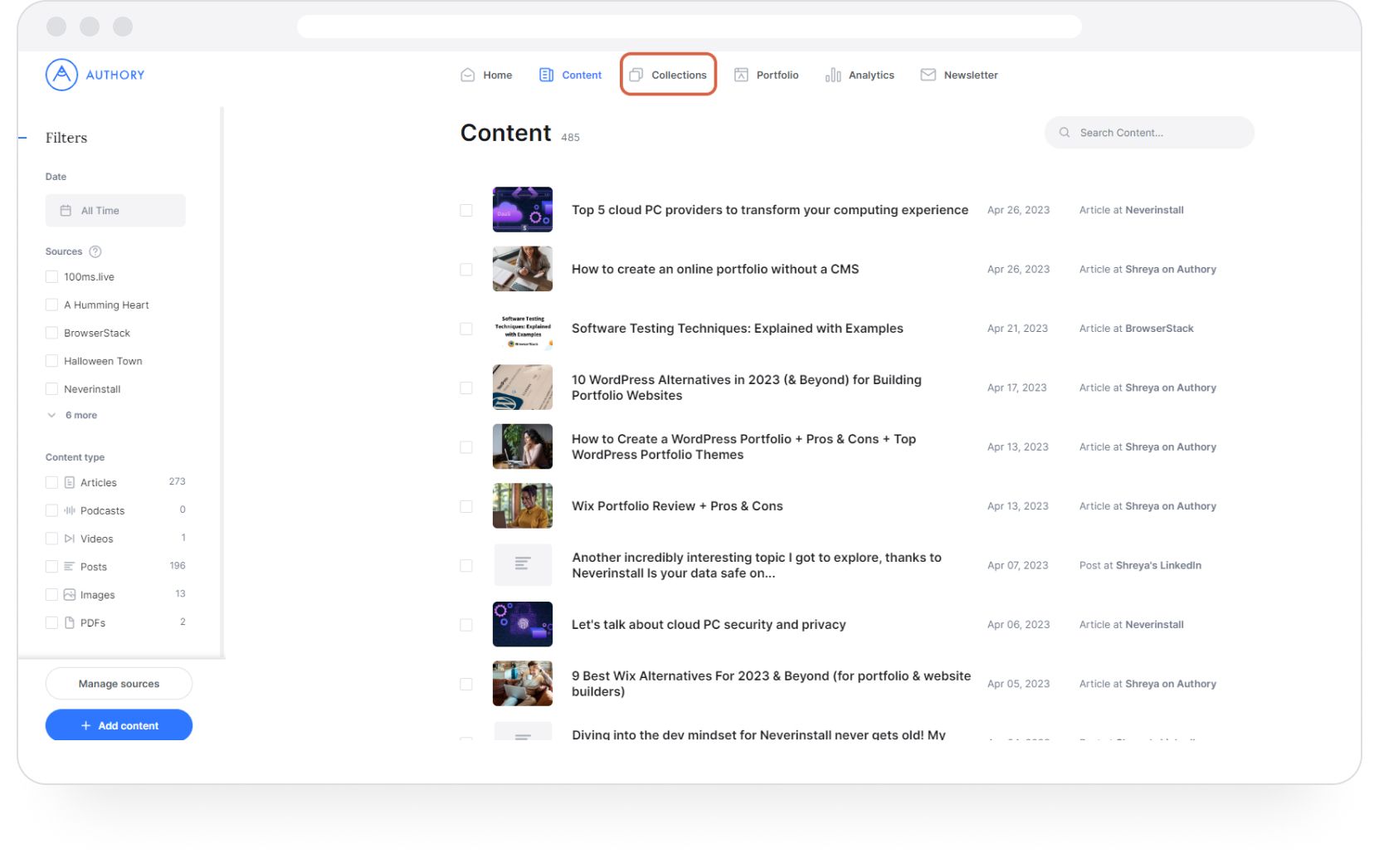The height and width of the screenshot is (868, 1379).
Task: Click the Images picture icon
Action: (70, 595)
